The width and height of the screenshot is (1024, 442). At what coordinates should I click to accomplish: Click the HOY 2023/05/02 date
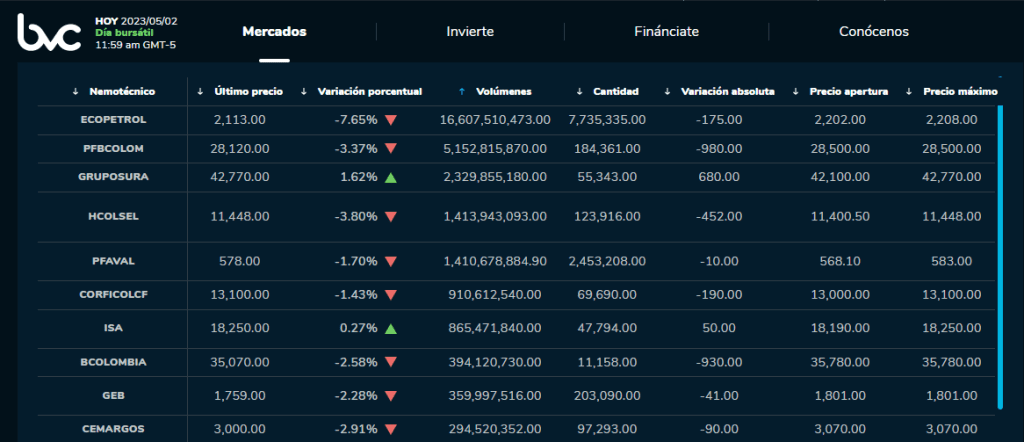click(x=136, y=21)
